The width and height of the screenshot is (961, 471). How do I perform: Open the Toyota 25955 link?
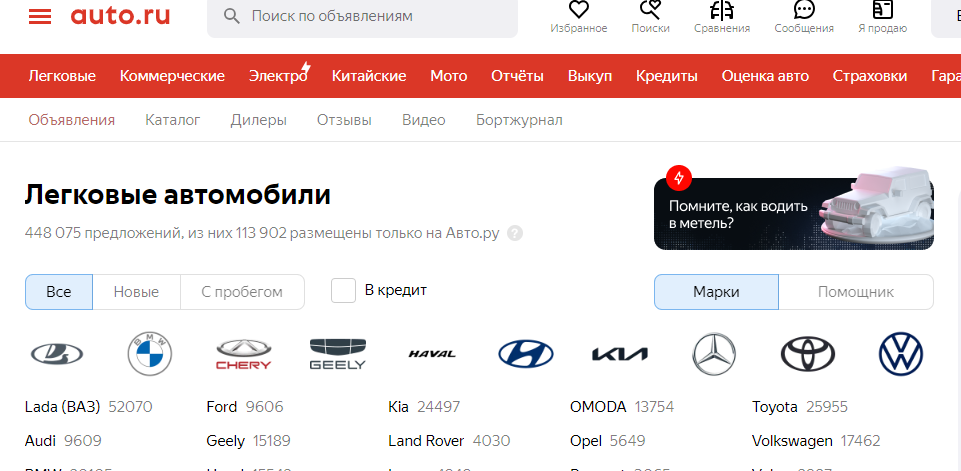[x=800, y=407]
